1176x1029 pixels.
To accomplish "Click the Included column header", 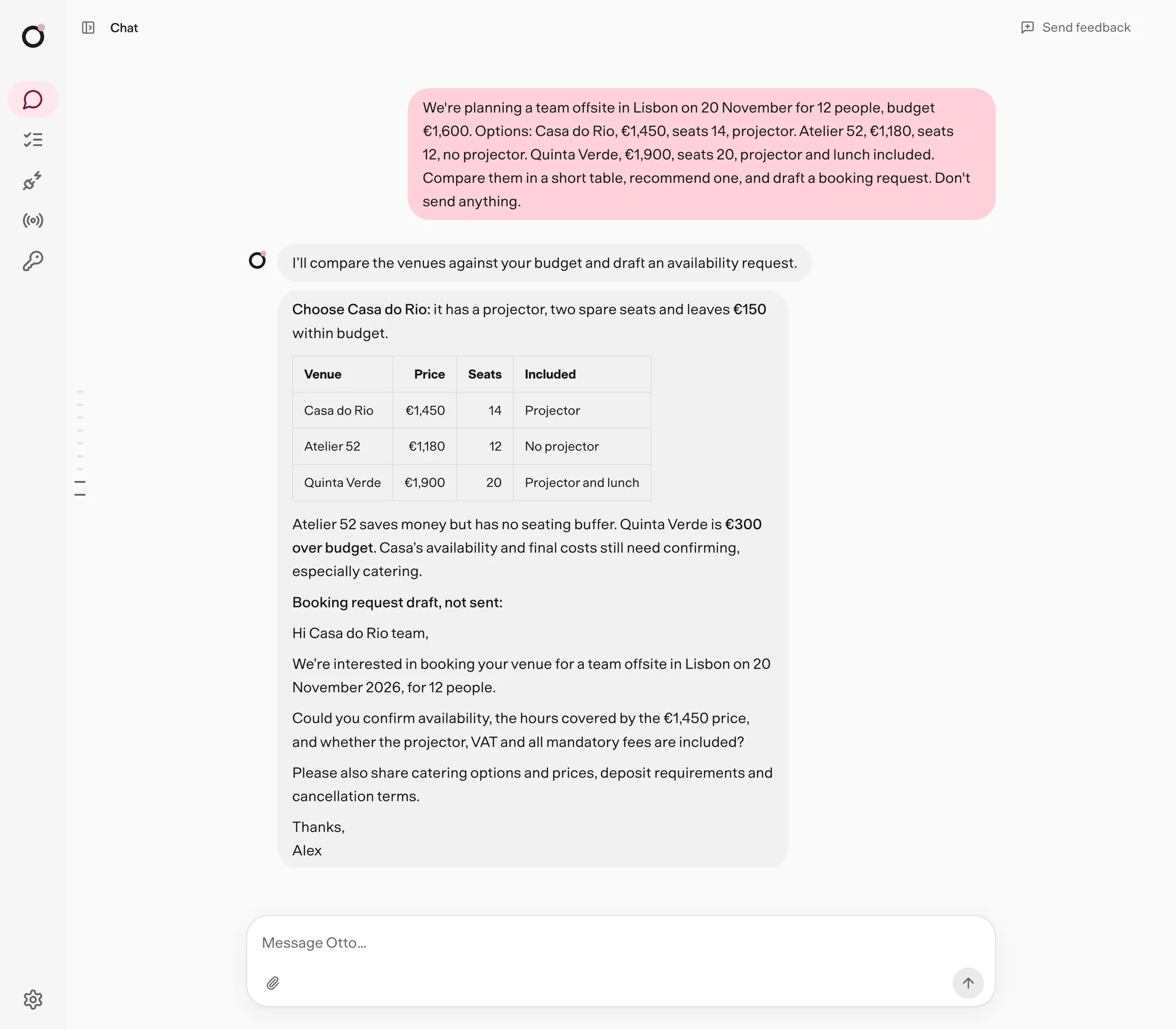I will [x=582, y=374].
